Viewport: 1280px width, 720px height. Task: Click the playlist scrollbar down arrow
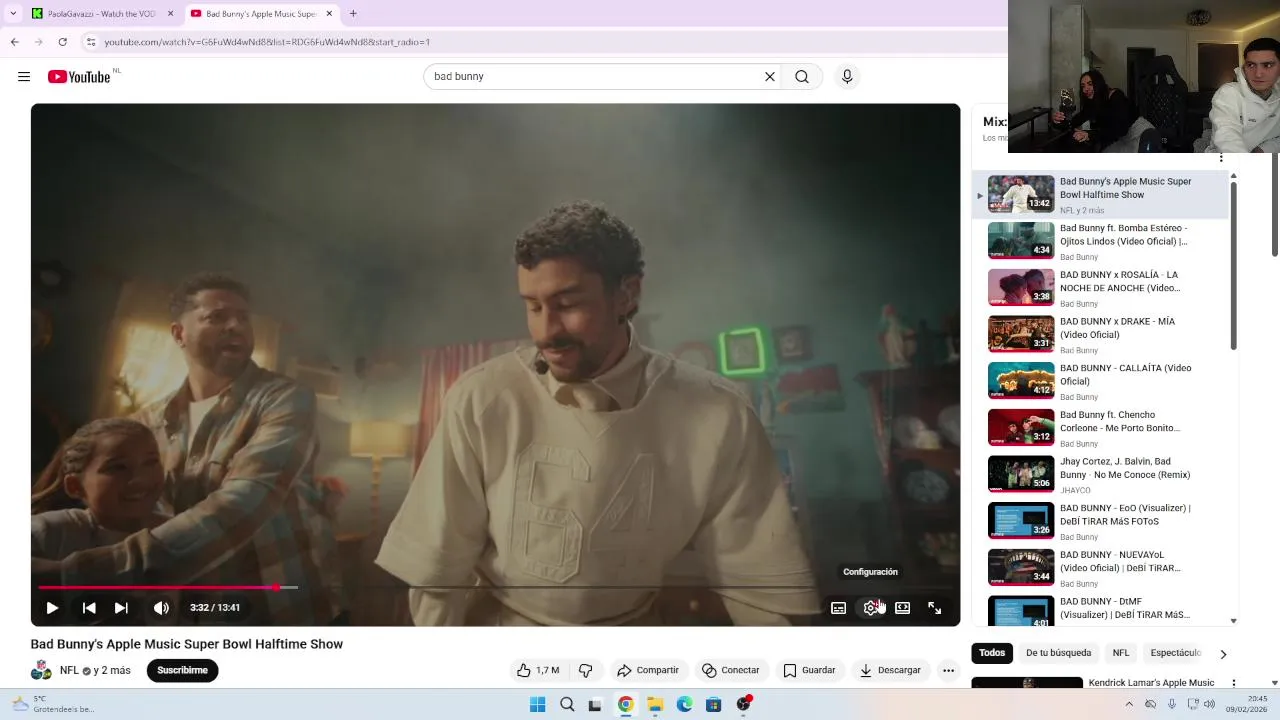(1233, 621)
